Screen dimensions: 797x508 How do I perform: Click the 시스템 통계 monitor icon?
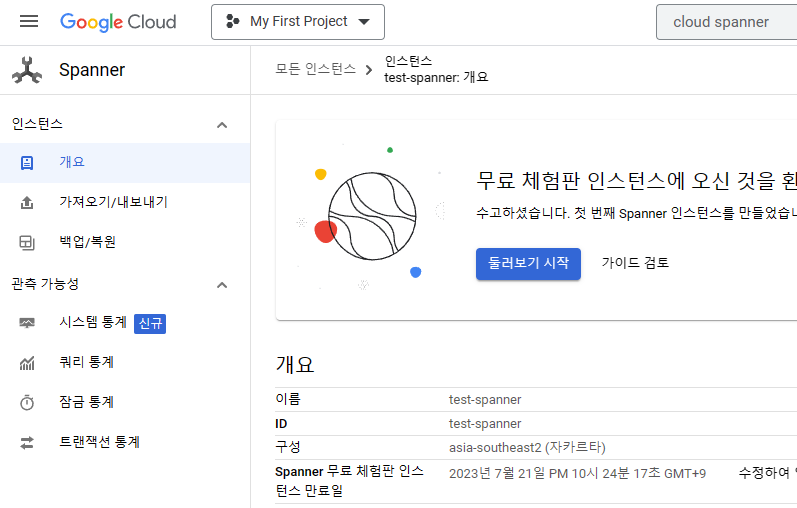27,323
